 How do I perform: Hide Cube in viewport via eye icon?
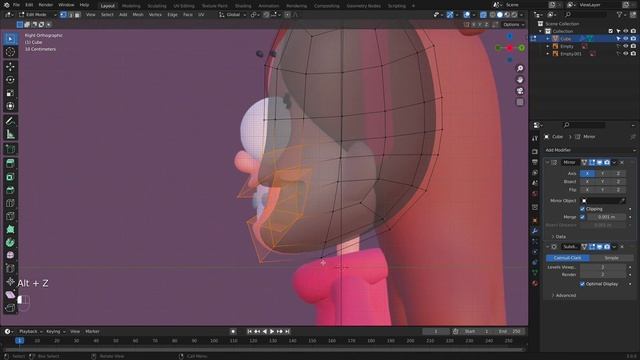tap(626, 39)
